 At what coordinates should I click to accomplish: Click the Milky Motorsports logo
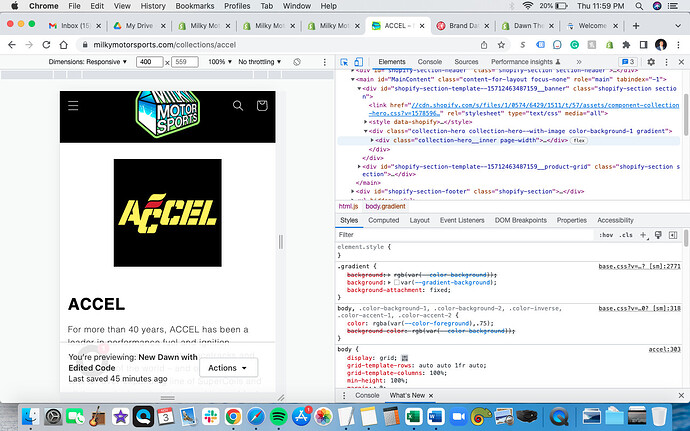pyautogui.click(x=167, y=114)
